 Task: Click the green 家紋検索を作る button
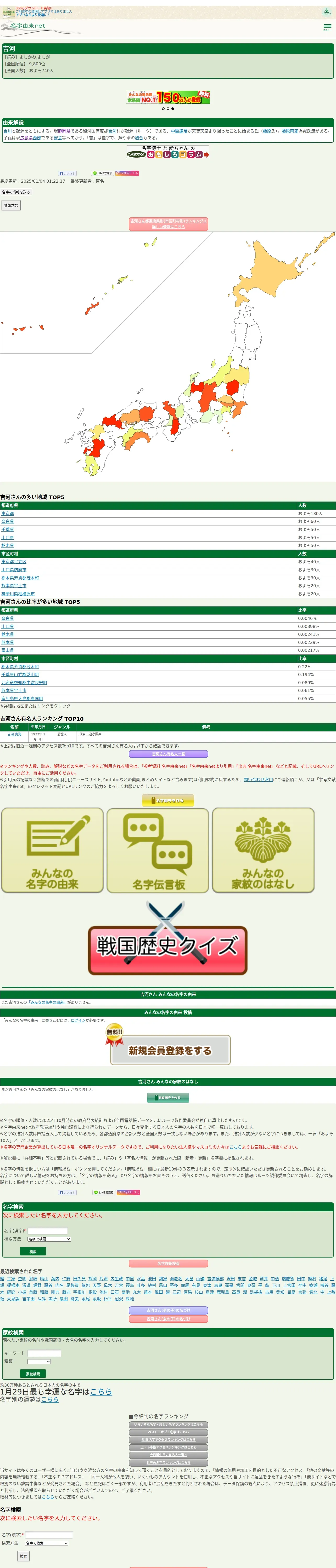(168, 1098)
